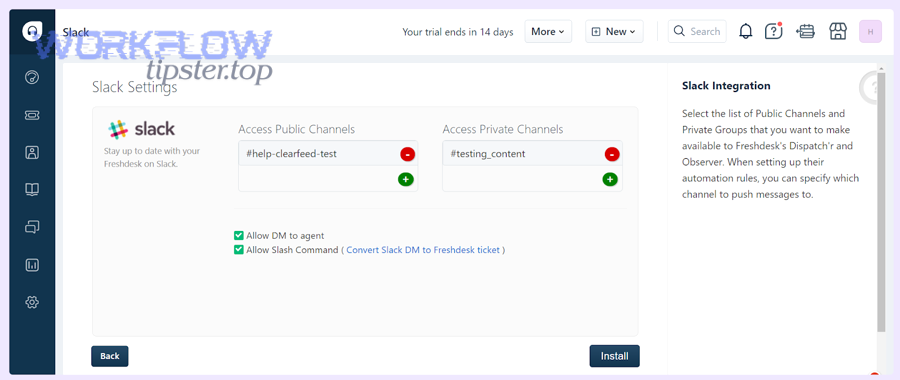The width and height of the screenshot is (900, 380).
Task: Click the page vertical scrollbar
Action: [881, 201]
